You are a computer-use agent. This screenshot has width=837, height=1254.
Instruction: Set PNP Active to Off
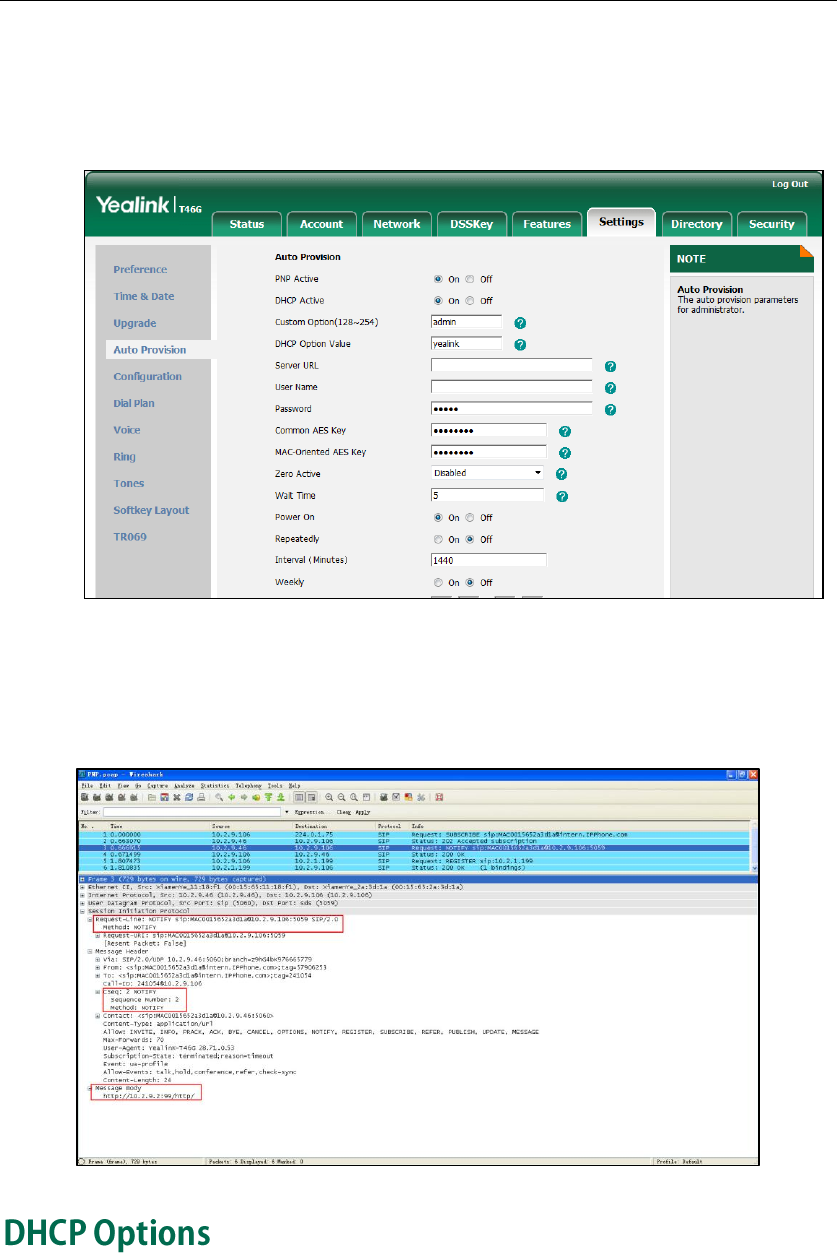coord(472,279)
